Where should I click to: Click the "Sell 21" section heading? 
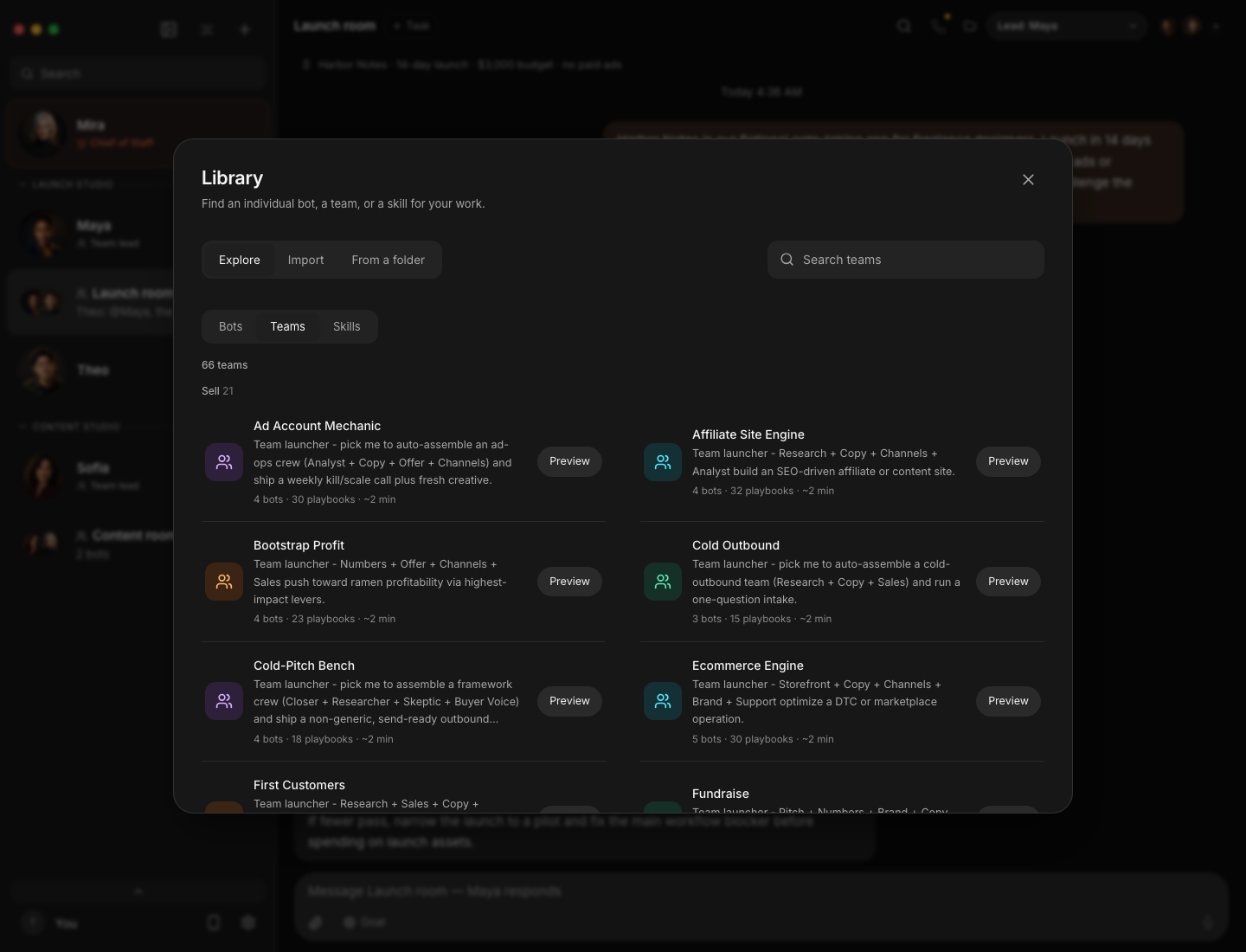click(x=217, y=391)
